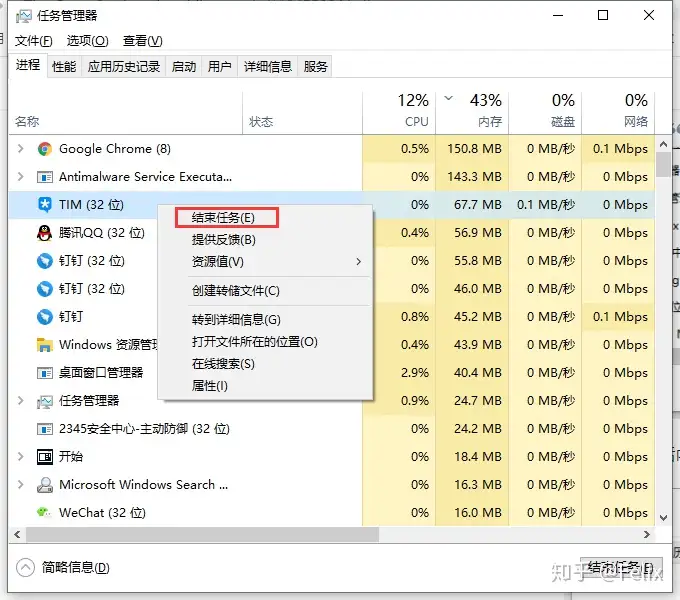Expand the Antimalware Service Executable row

tap(20, 177)
